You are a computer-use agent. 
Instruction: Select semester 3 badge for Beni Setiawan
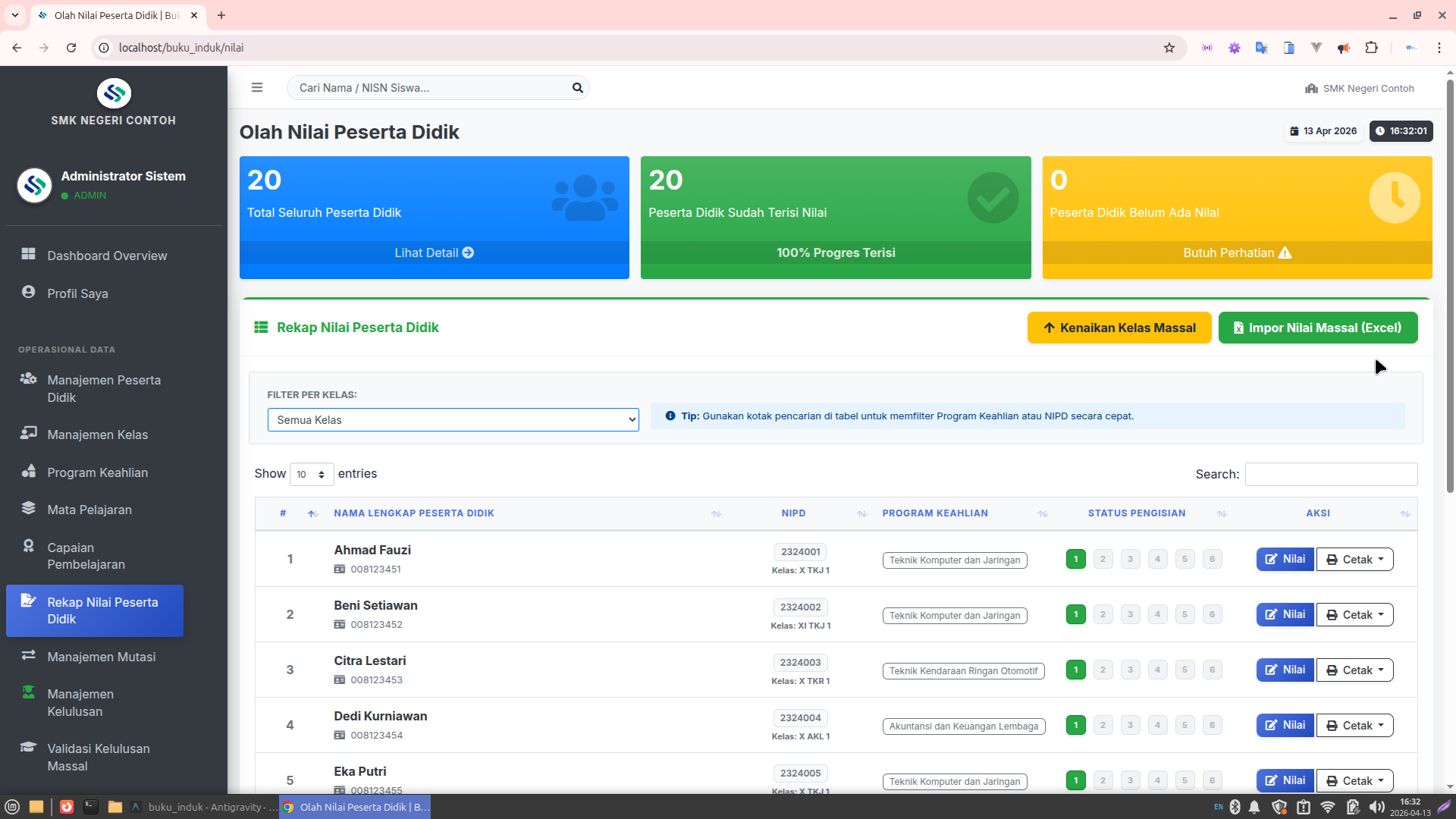[1130, 615]
